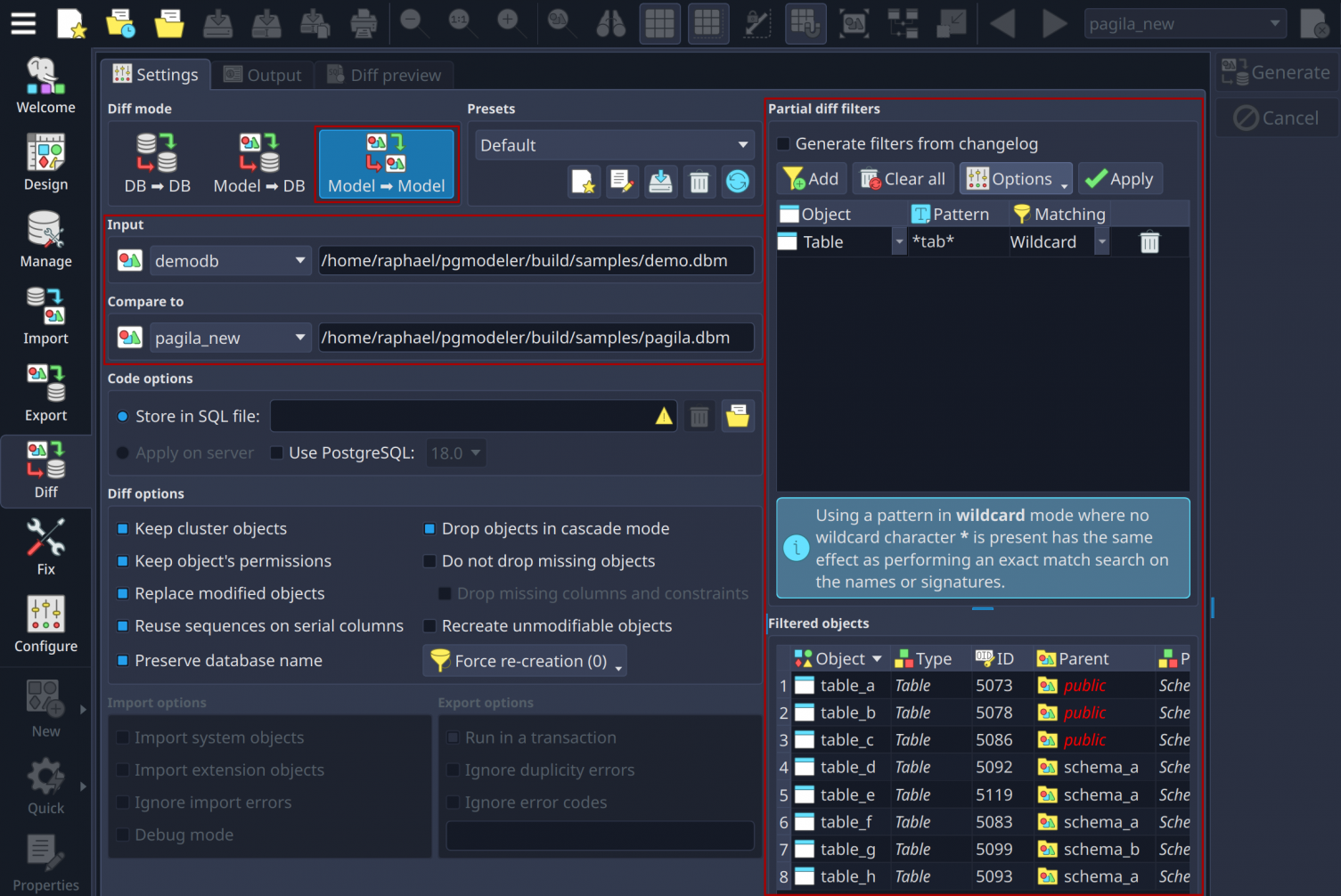Toggle Keep cluster objects checkbox
Viewport: 1341px width, 896px height.
click(124, 529)
